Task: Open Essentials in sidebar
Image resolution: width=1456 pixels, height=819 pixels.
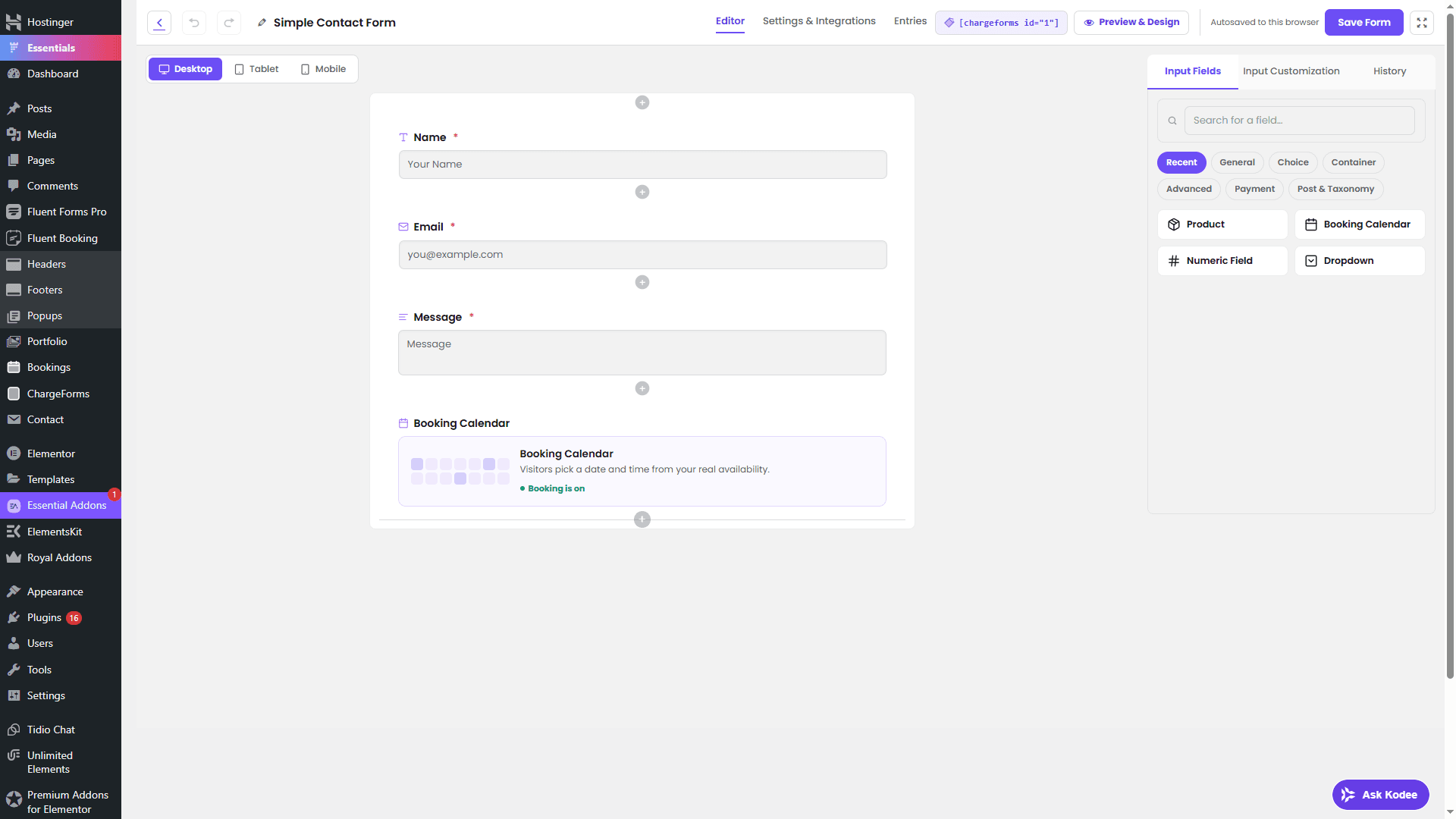Action: (61, 48)
